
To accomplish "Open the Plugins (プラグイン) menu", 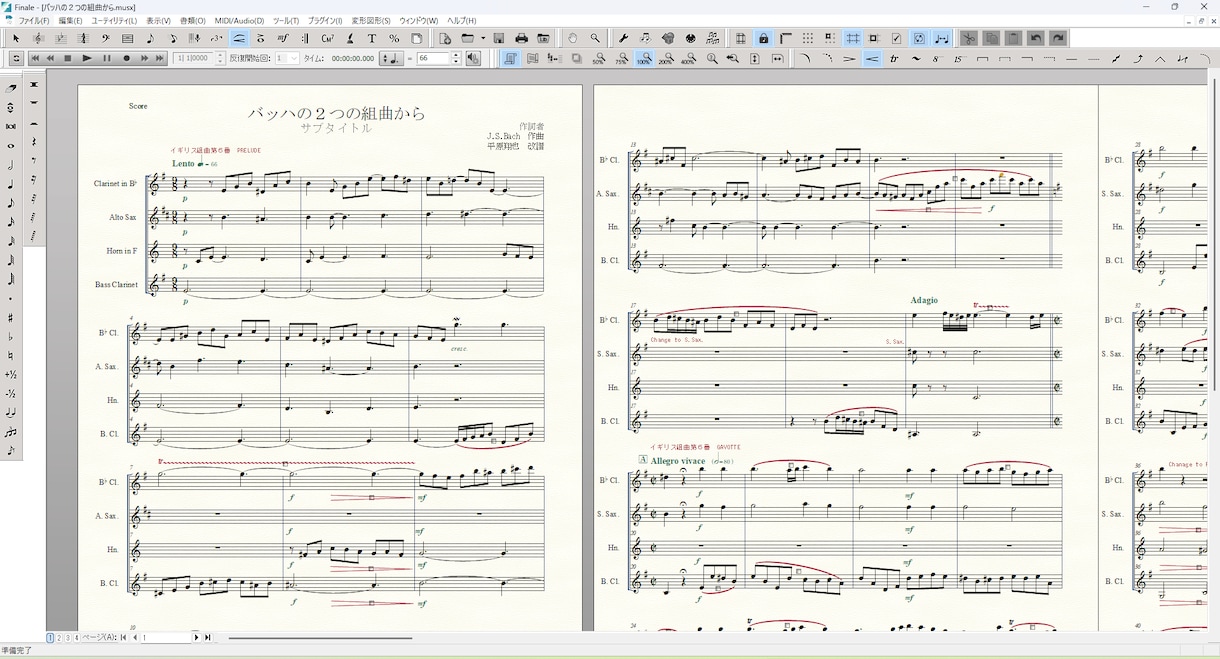I will point(323,20).
